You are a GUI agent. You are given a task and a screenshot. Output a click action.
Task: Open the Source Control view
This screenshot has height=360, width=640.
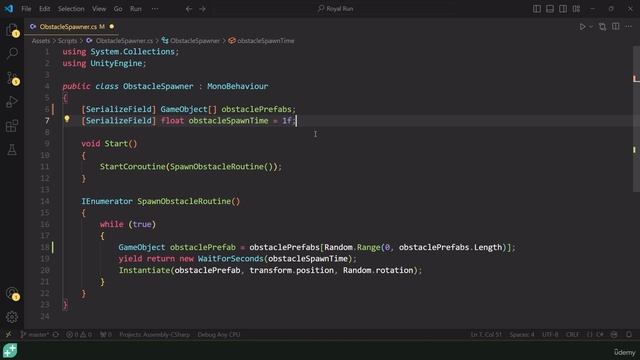tap(12, 78)
